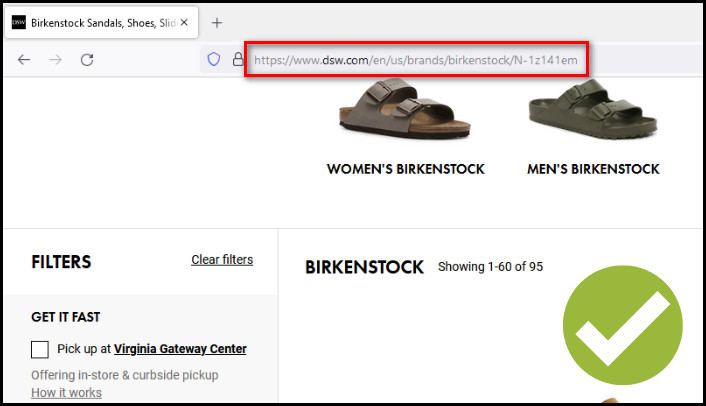Check the Pick up at store checkbox

tap(40, 349)
